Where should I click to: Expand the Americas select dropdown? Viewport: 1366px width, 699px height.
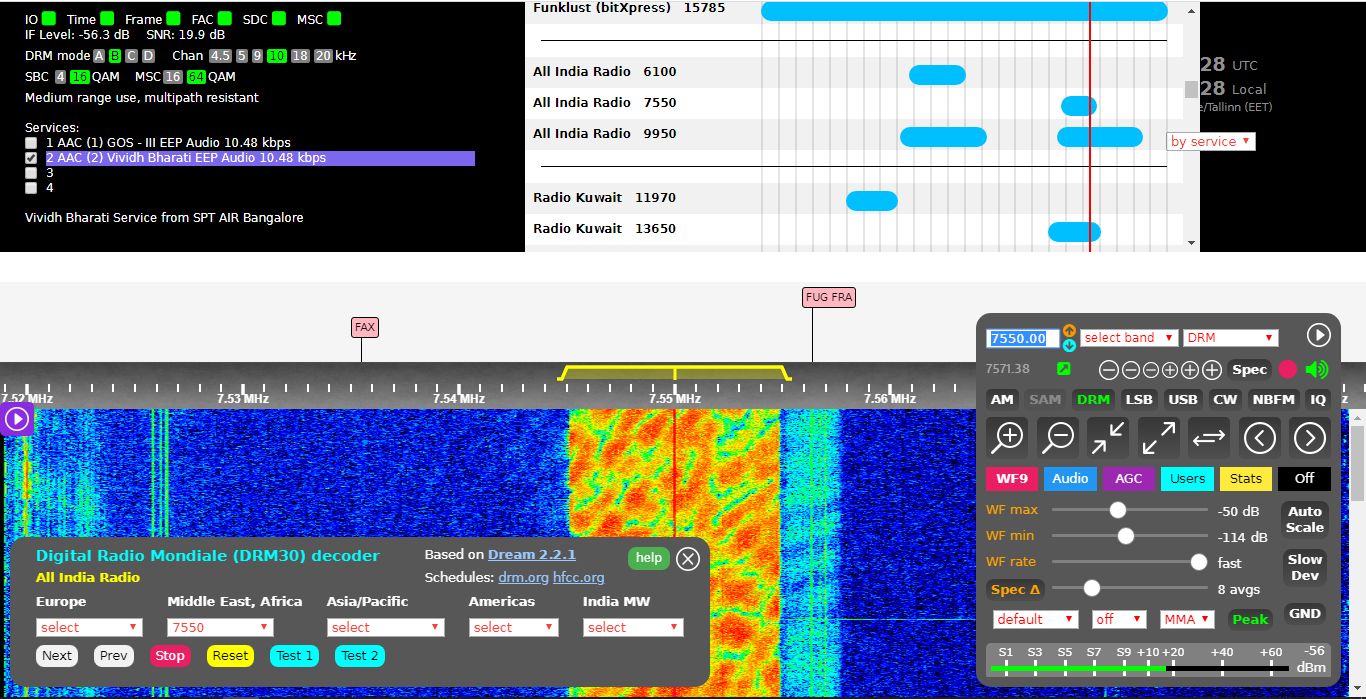(x=513, y=628)
